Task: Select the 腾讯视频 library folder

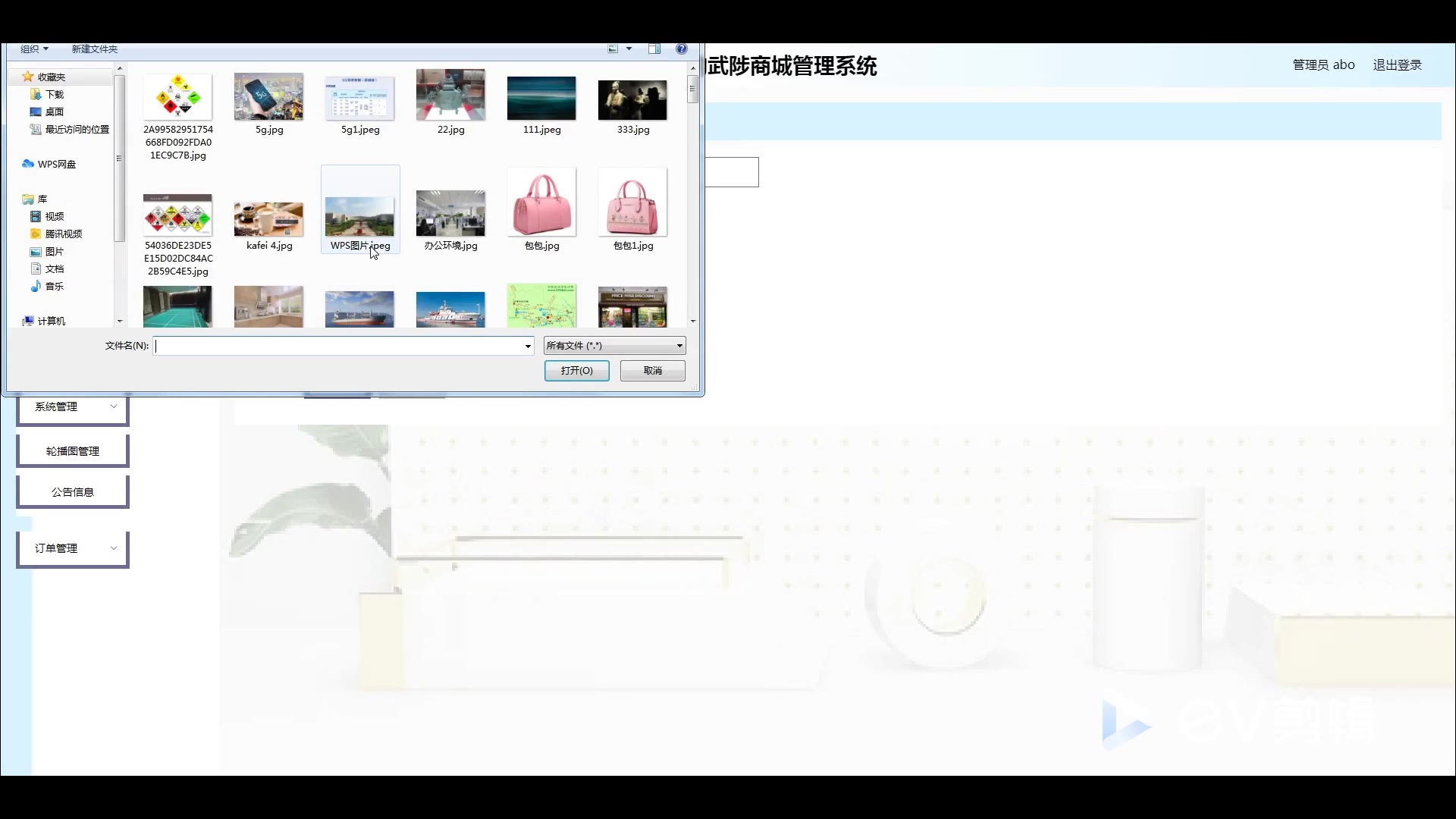Action: pyautogui.click(x=63, y=234)
